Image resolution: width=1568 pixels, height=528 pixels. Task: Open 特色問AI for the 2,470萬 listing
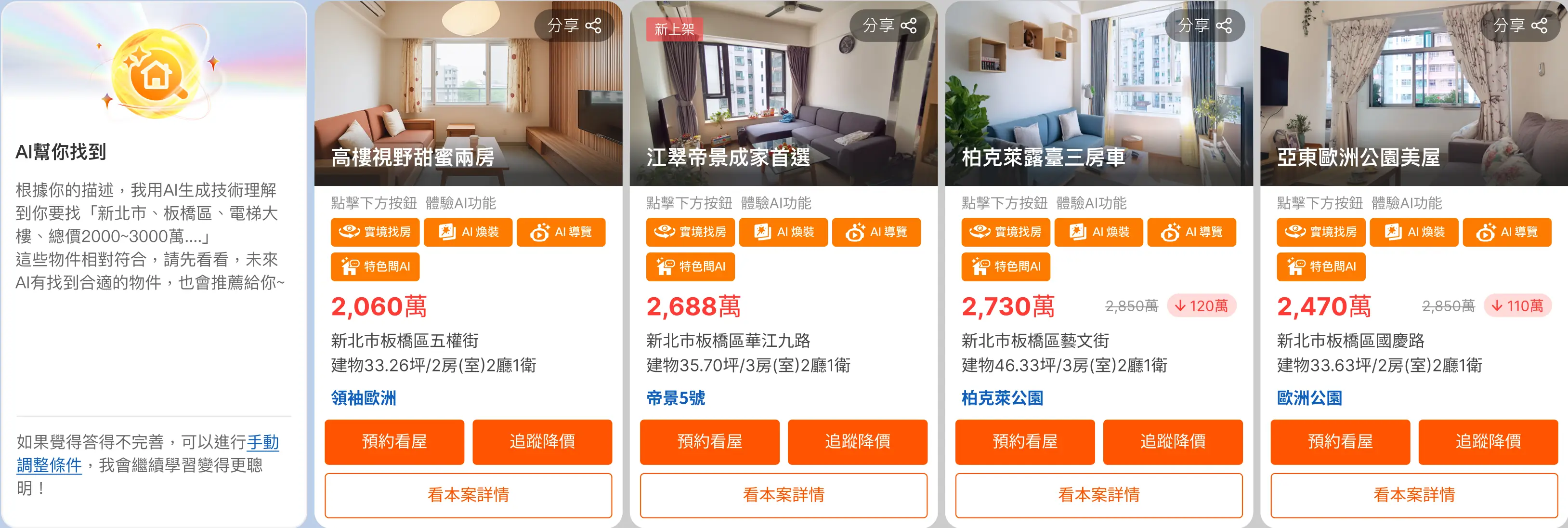click(x=1321, y=267)
